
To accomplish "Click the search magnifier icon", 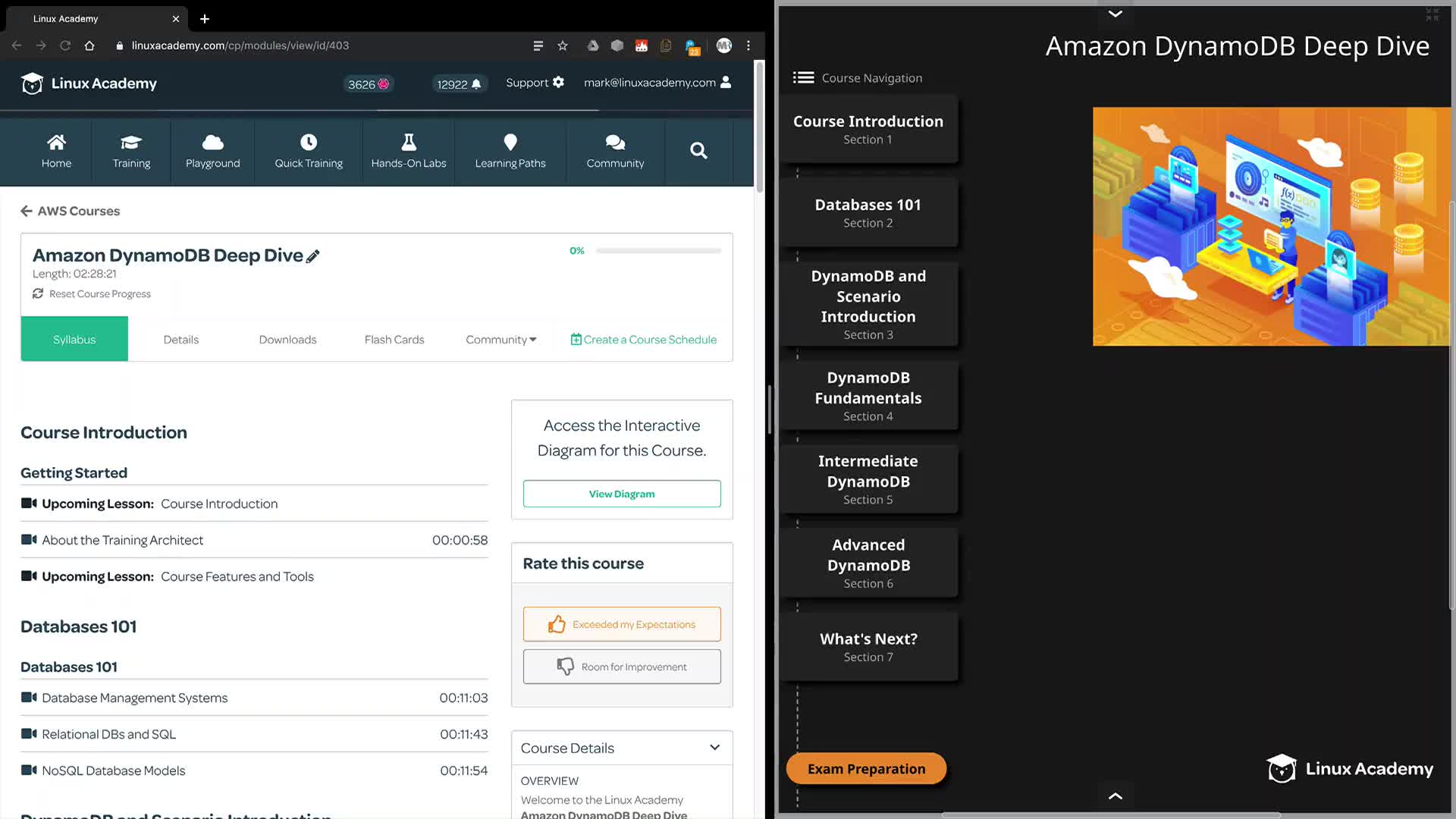I will click(698, 151).
